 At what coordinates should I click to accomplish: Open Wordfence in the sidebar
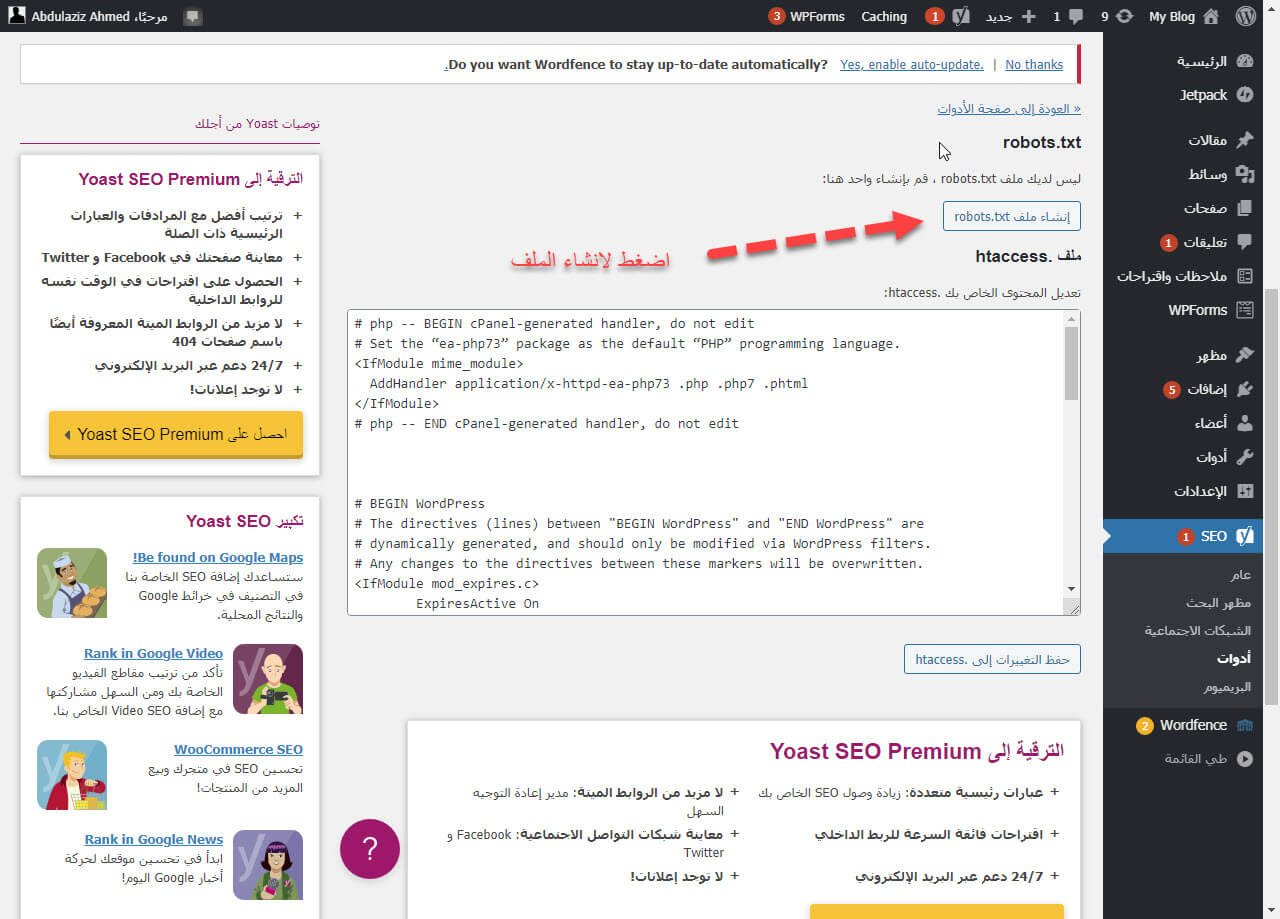coord(1192,725)
